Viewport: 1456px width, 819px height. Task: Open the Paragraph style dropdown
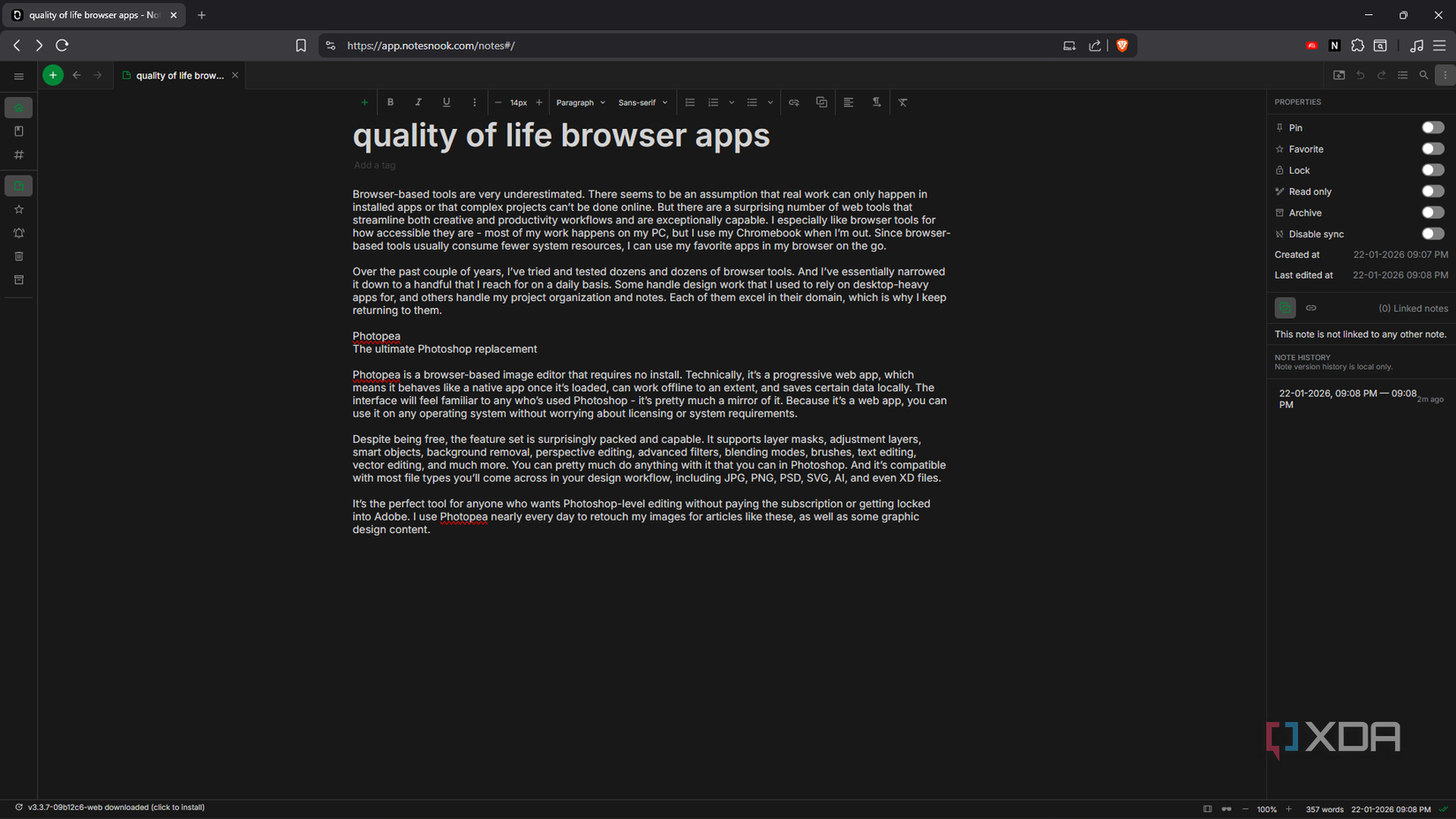tap(581, 102)
